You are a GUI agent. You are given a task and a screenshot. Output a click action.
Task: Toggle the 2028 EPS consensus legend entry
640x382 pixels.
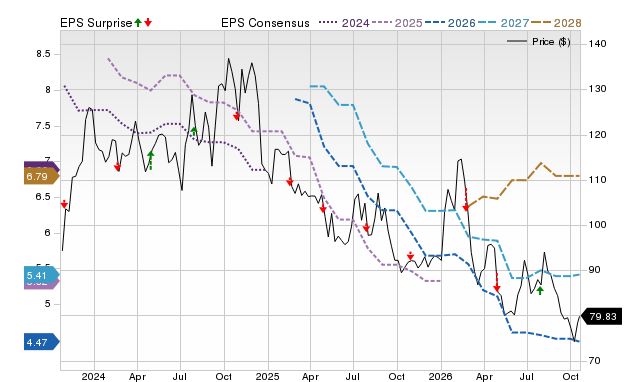[556, 23]
